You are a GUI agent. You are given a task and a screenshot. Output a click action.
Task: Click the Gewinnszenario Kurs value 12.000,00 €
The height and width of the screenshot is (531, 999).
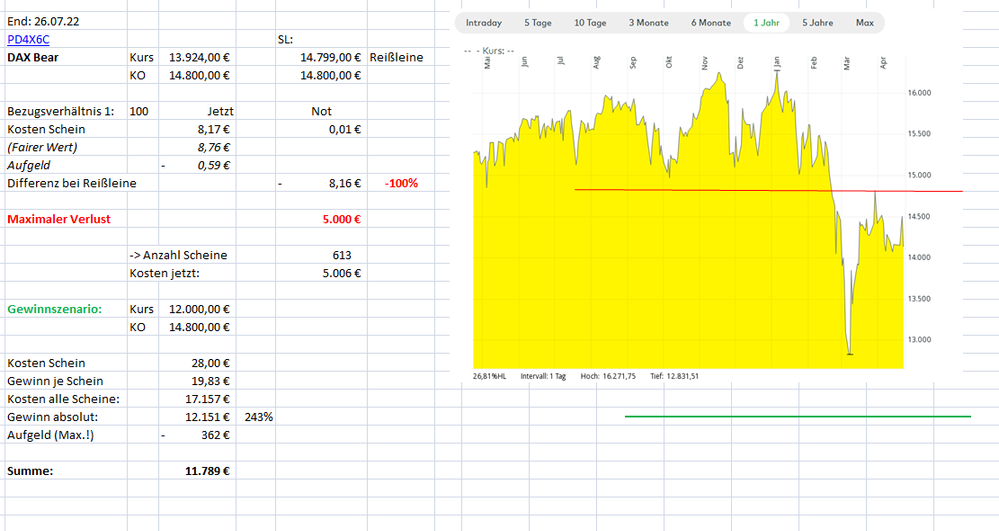[x=200, y=309]
